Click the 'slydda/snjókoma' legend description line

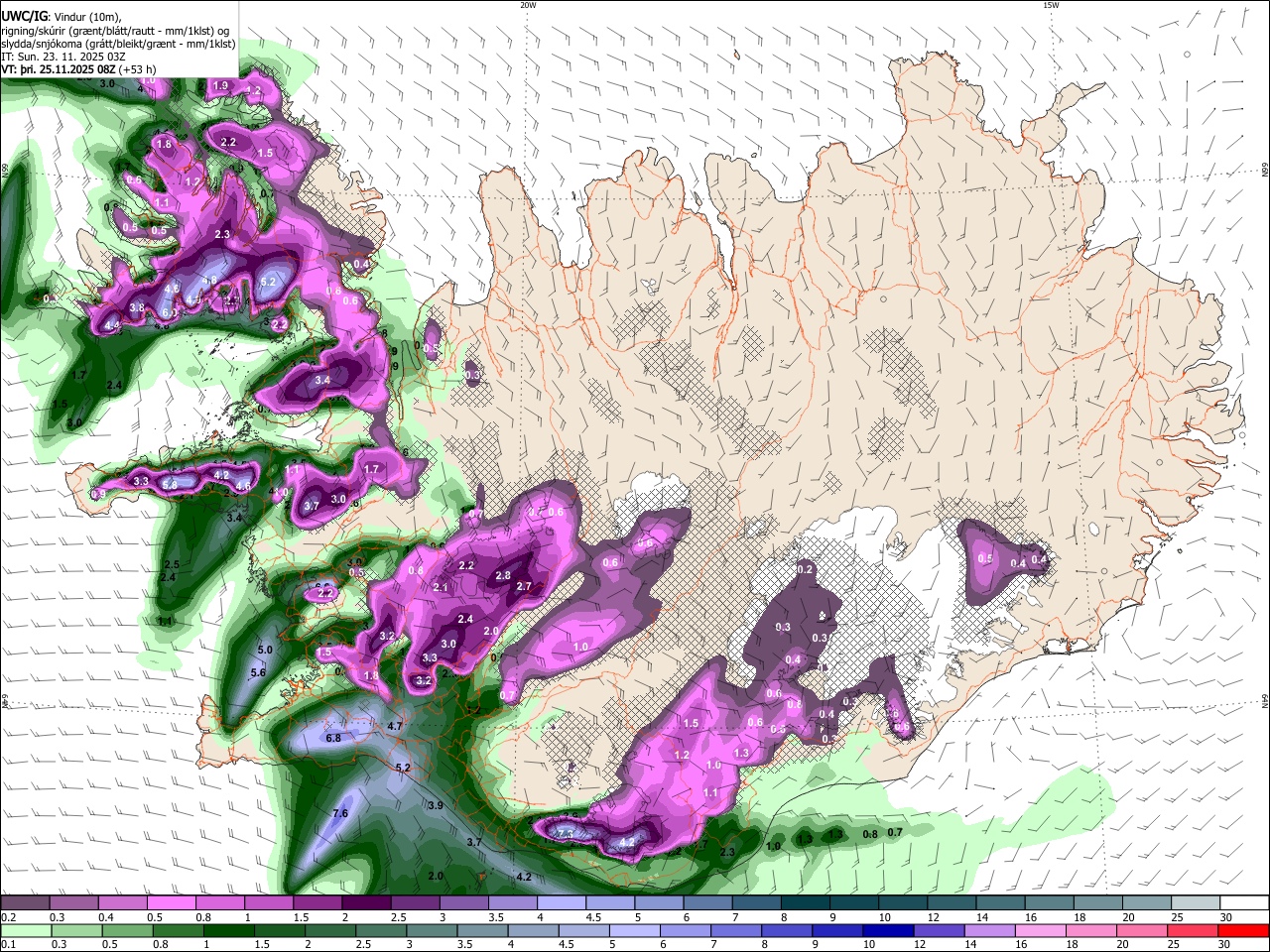coord(118,44)
